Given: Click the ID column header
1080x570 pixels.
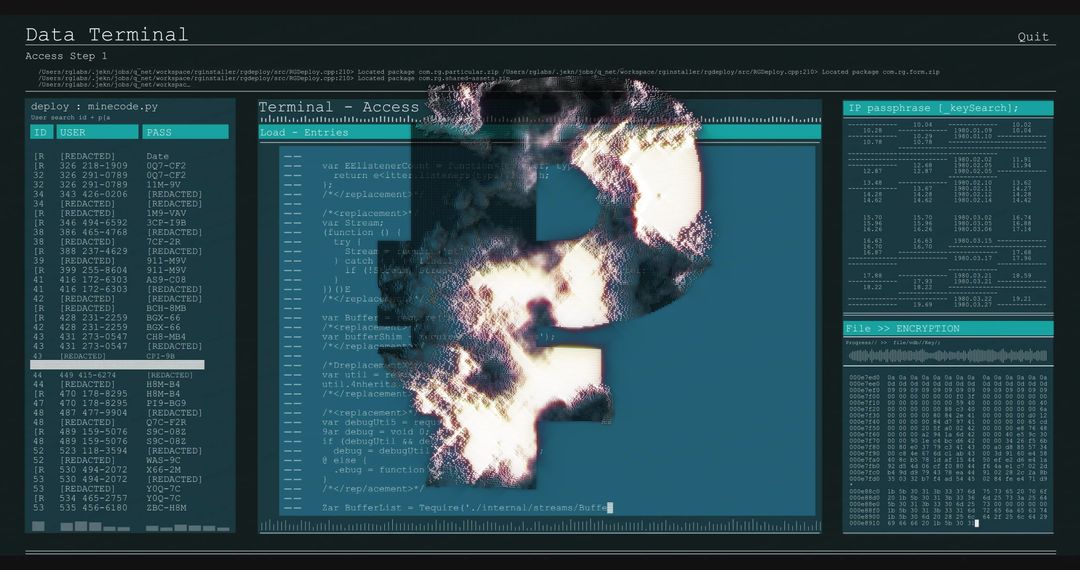Looking at the screenshot, I should (41, 132).
